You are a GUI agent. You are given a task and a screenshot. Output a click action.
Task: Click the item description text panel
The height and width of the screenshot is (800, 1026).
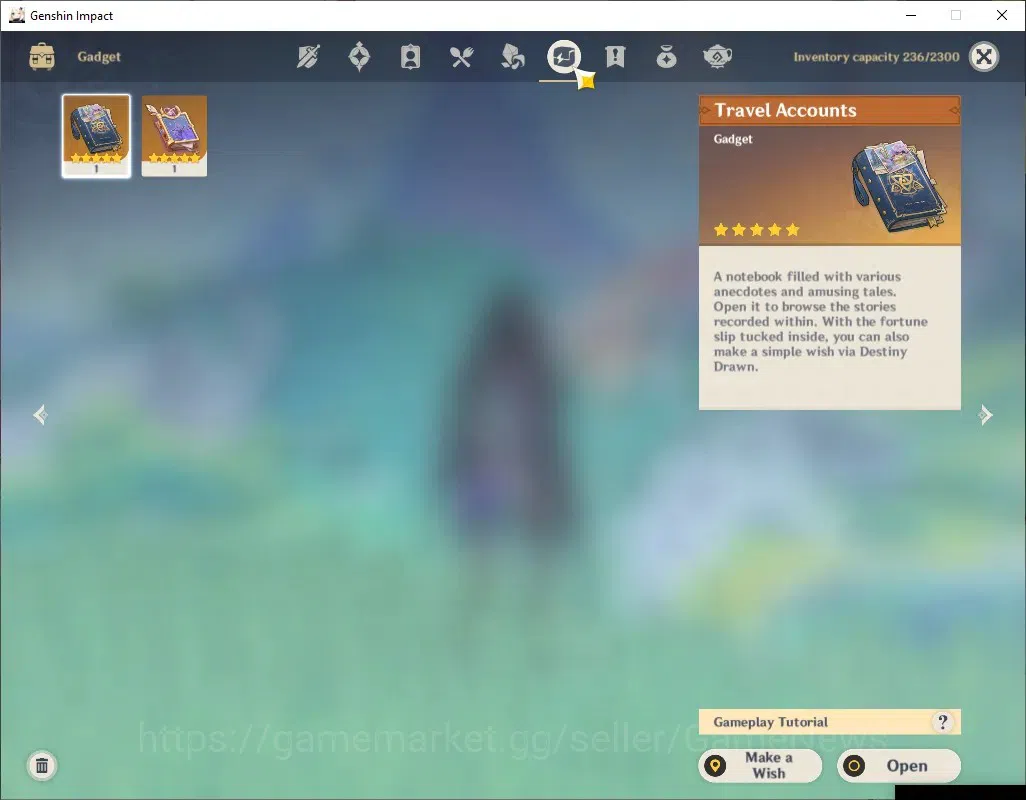[830, 328]
